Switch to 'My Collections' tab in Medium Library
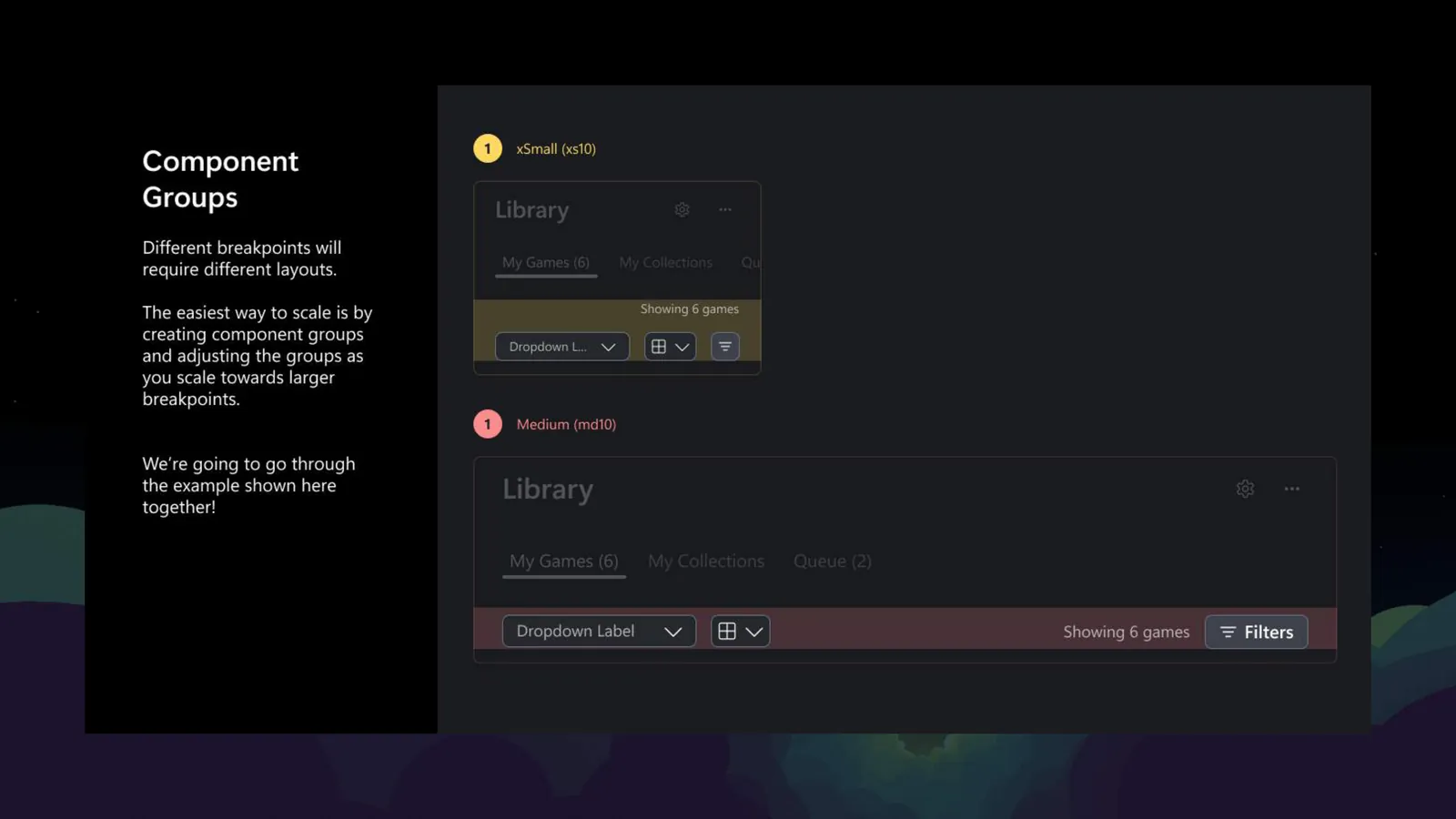The image size is (1456, 819). pos(706,561)
